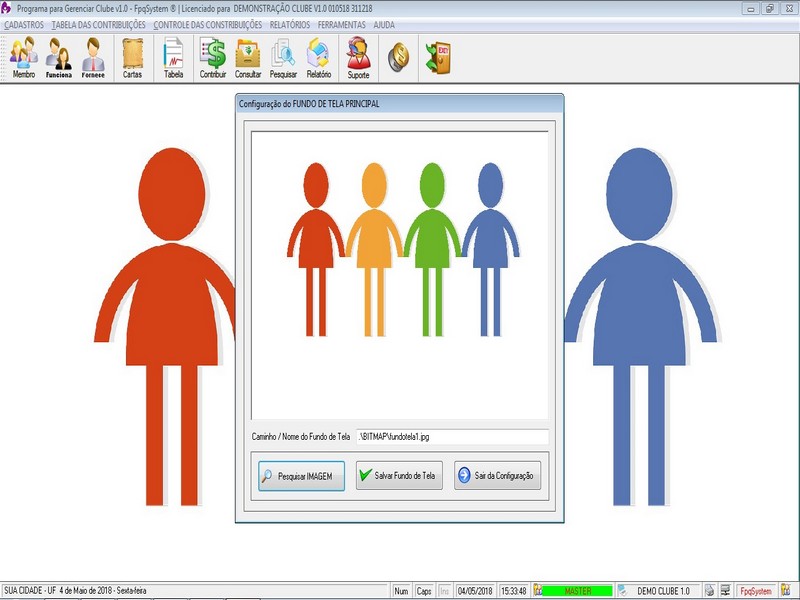Open the TABELA DAS CONTRIBUIÇÕES menu

coord(98,25)
